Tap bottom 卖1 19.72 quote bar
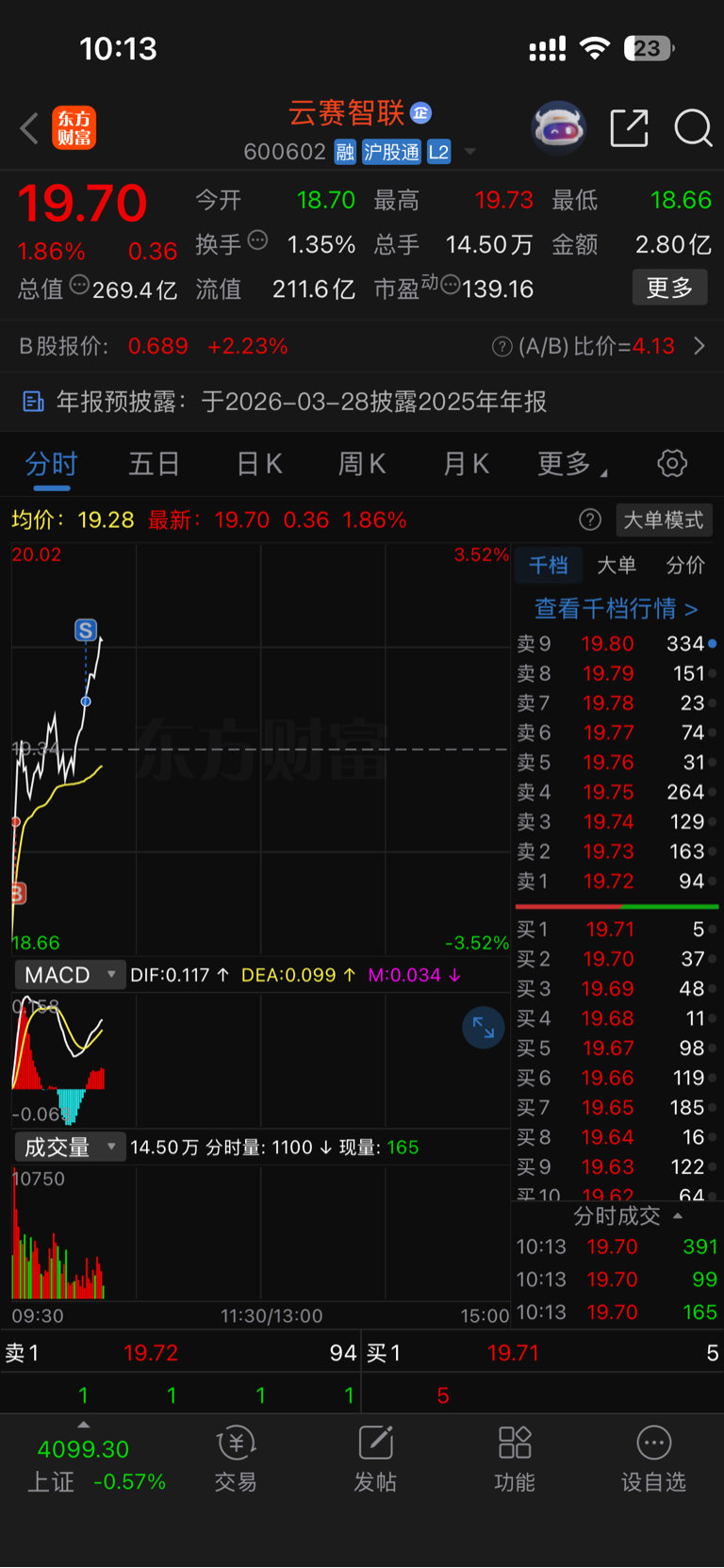 pos(180,1353)
